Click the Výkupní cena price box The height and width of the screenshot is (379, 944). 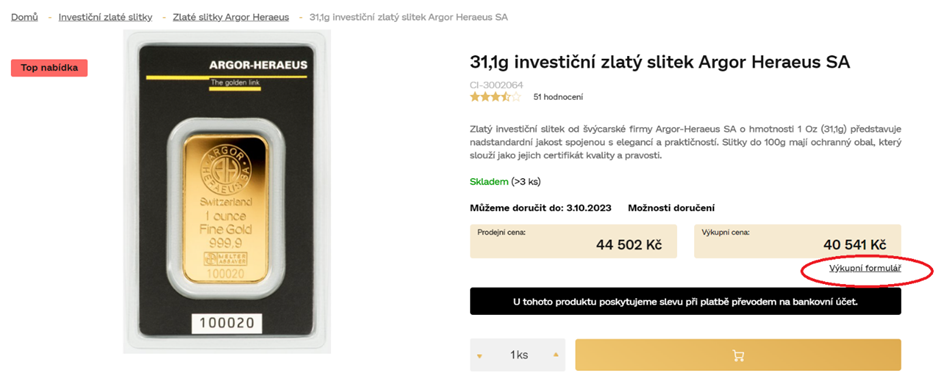click(x=798, y=242)
